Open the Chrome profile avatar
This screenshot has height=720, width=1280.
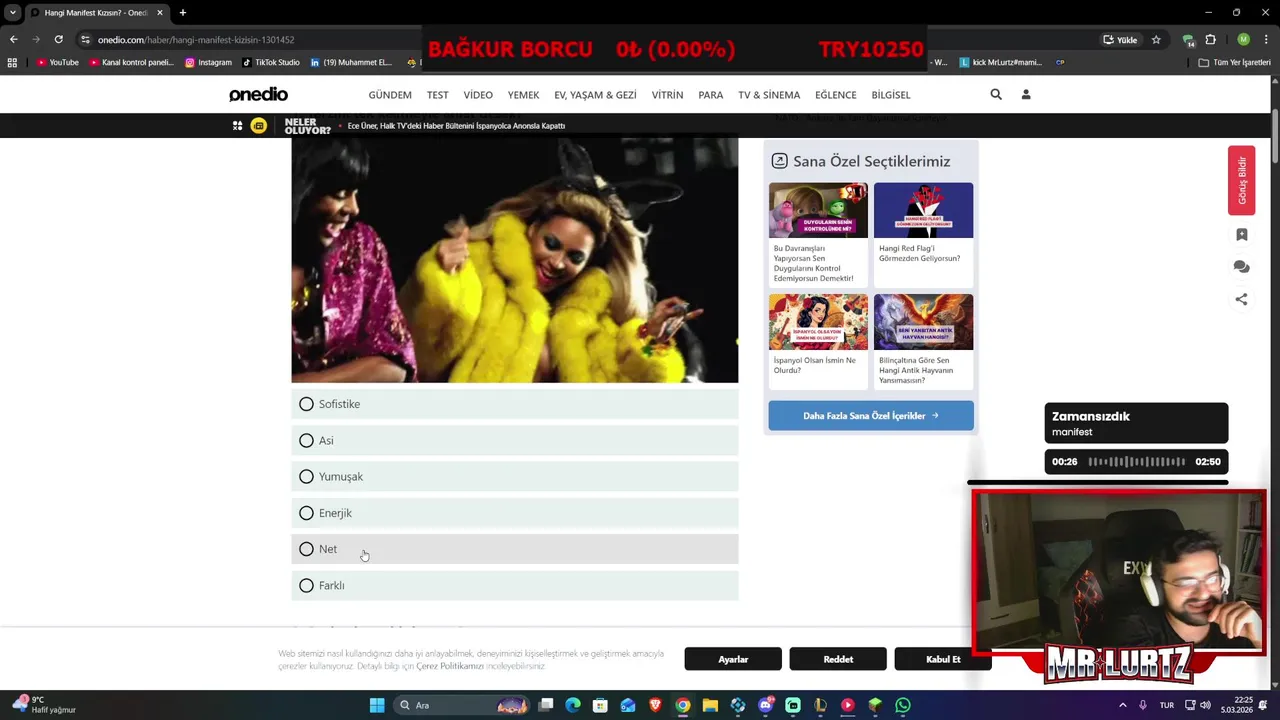[1243, 39]
